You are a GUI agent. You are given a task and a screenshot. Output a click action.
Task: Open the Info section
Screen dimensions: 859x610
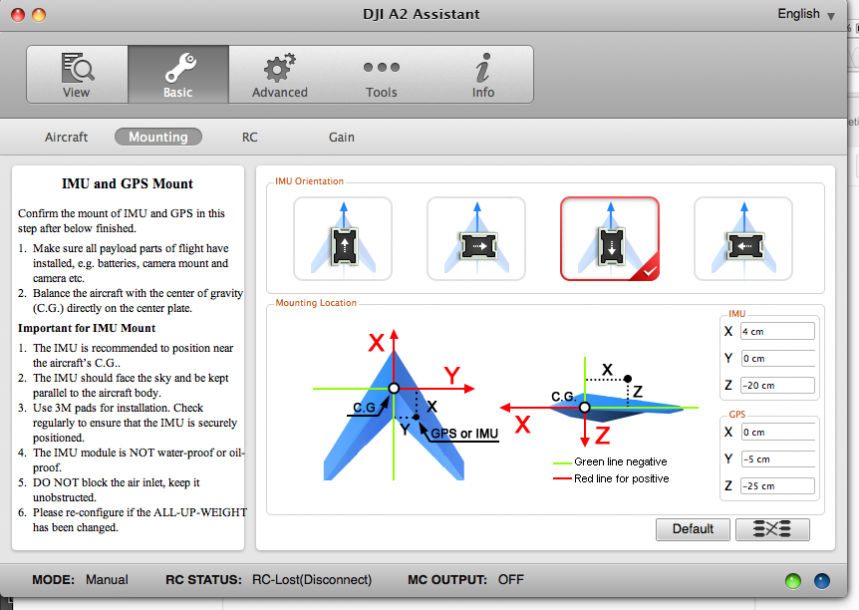tap(483, 75)
